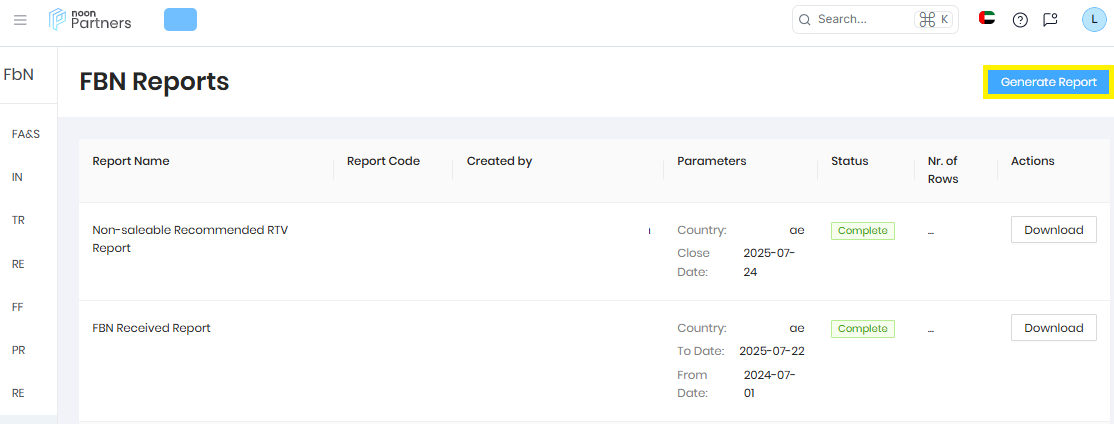Image resolution: width=1114 pixels, height=424 pixels.
Task: Open the PR sidebar item
Action: [x=18, y=350]
